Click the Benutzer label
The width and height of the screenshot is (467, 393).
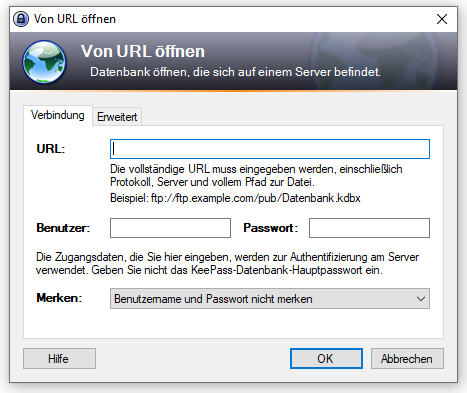pos(63,228)
